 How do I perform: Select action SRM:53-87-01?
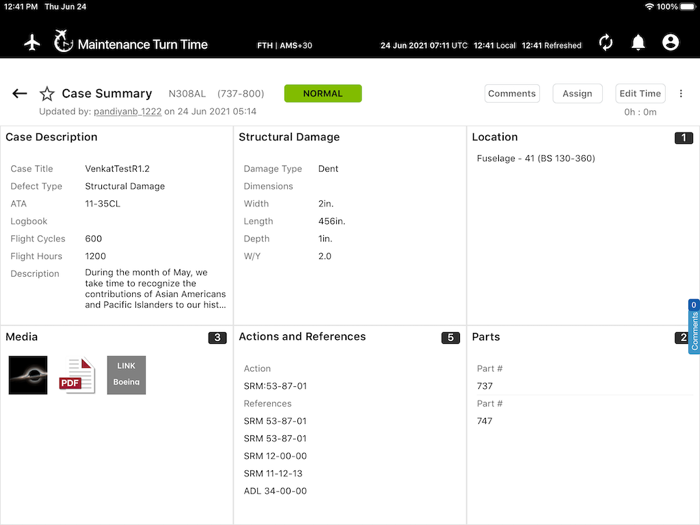tap(275, 386)
